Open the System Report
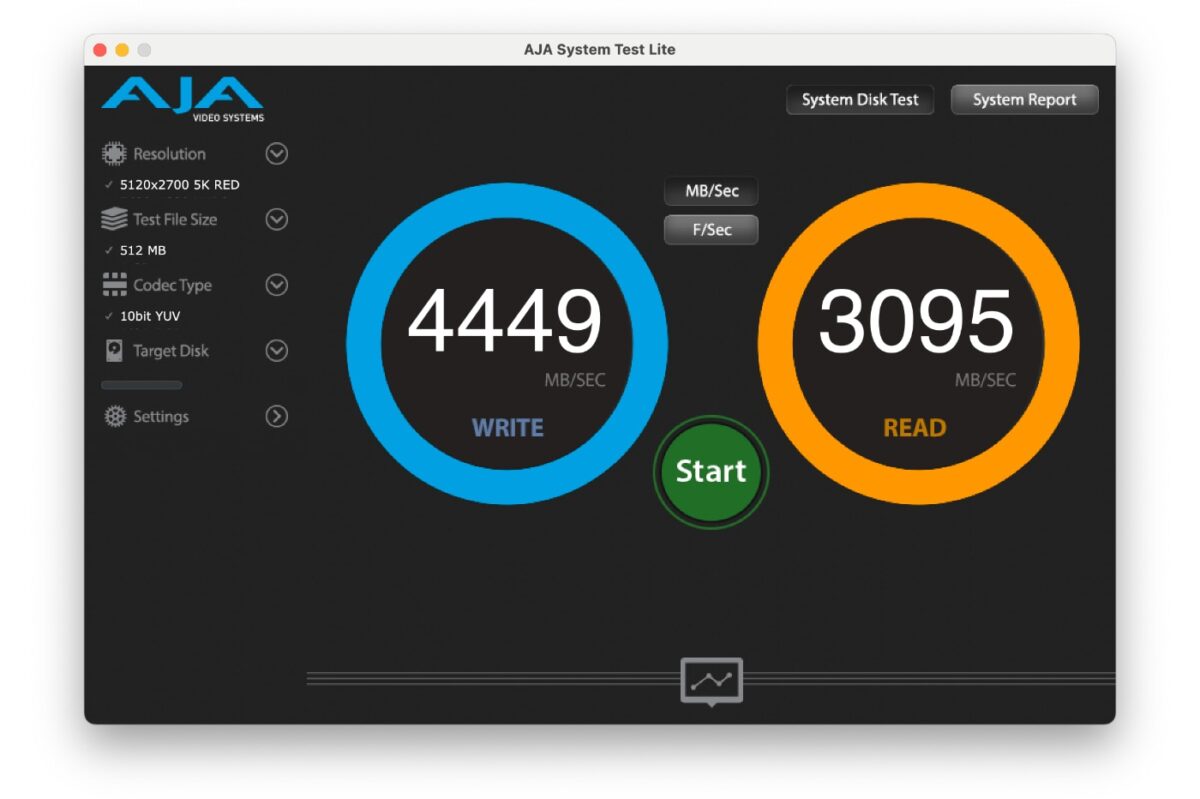This screenshot has height=799, width=1200. coord(1024,100)
